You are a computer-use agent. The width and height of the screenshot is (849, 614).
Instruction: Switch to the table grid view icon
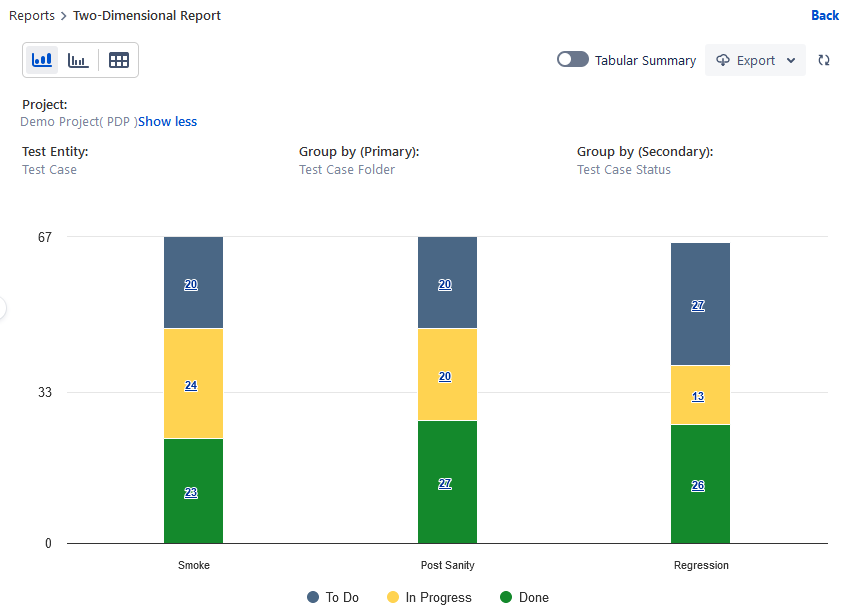pos(119,60)
